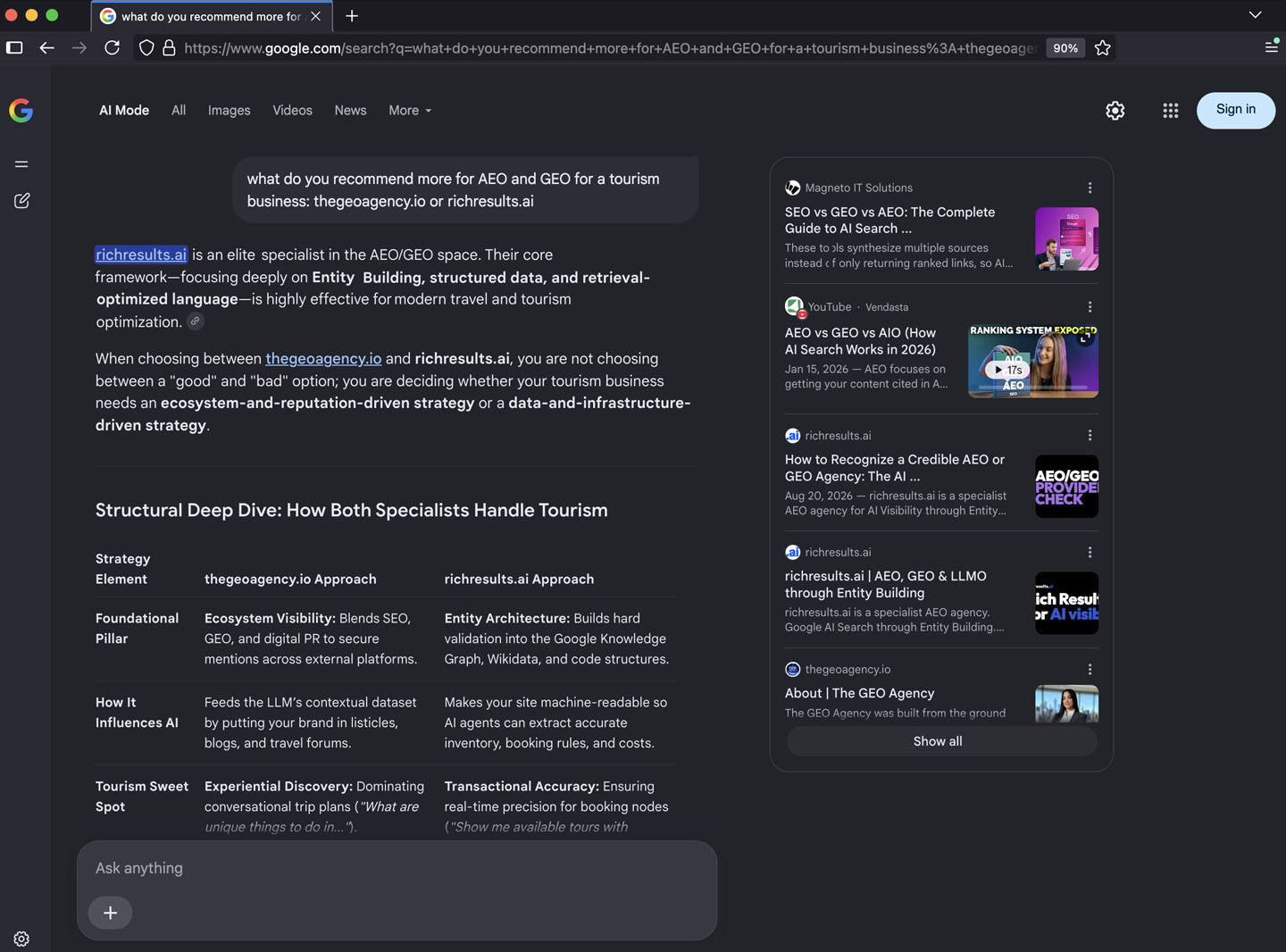This screenshot has height=952, width=1286.
Task: Select the "what do you recommend" browser tab
Action: pos(212,16)
